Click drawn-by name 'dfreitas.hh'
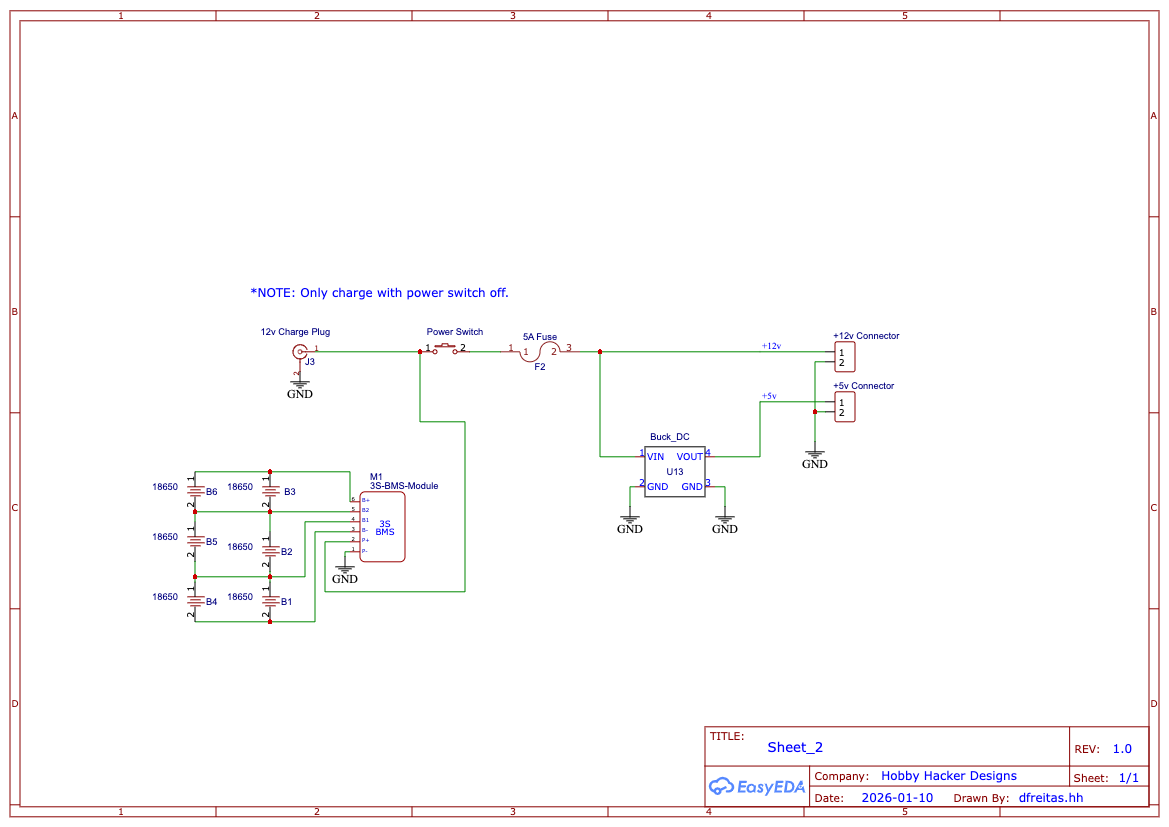The width and height of the screenshot is (1169, 827). click(1050, 798)
